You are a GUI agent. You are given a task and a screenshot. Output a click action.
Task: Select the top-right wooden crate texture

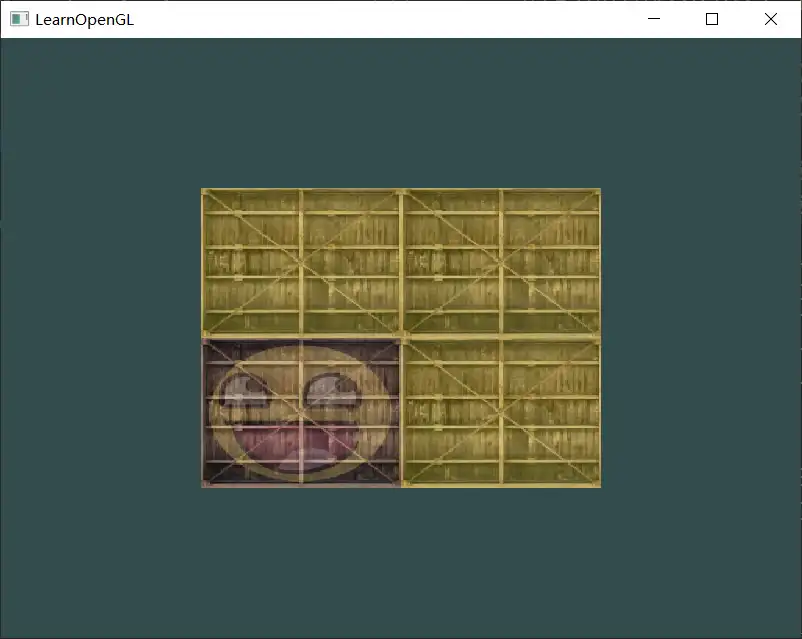(x=501, y=262)
